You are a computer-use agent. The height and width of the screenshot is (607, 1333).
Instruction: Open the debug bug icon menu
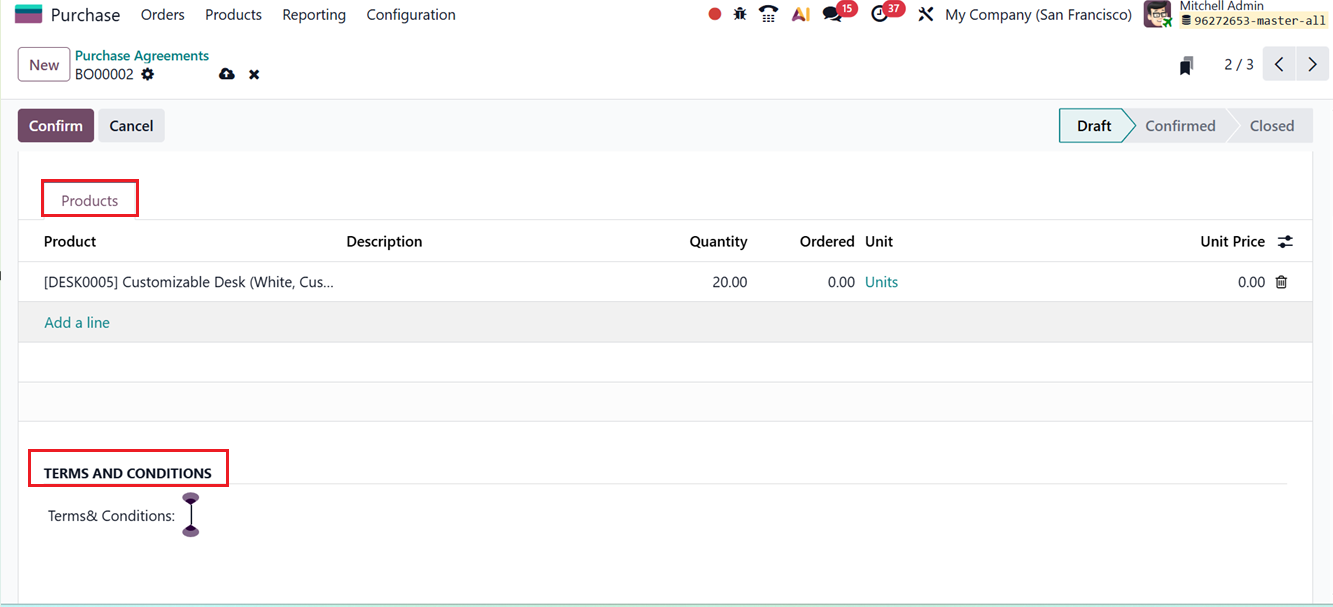pos(740,14)
